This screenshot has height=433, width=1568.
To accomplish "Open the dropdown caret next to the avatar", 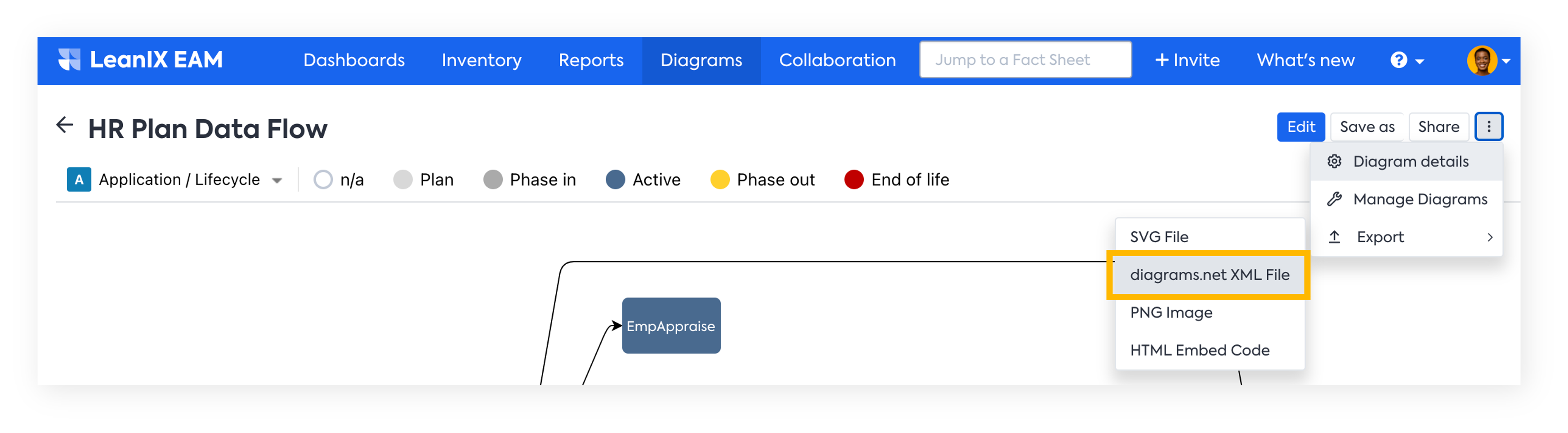I will (1506, 61).
